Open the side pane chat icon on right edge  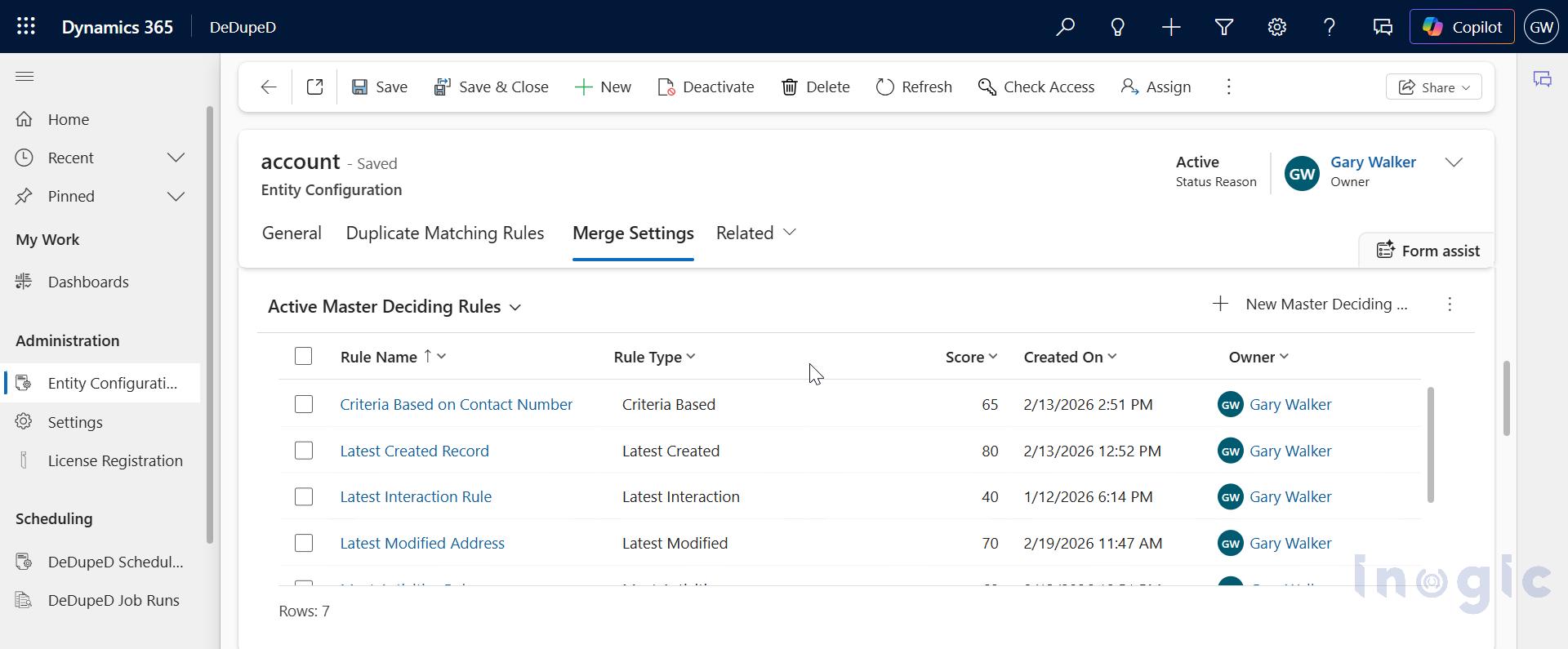coord(1542,79)
